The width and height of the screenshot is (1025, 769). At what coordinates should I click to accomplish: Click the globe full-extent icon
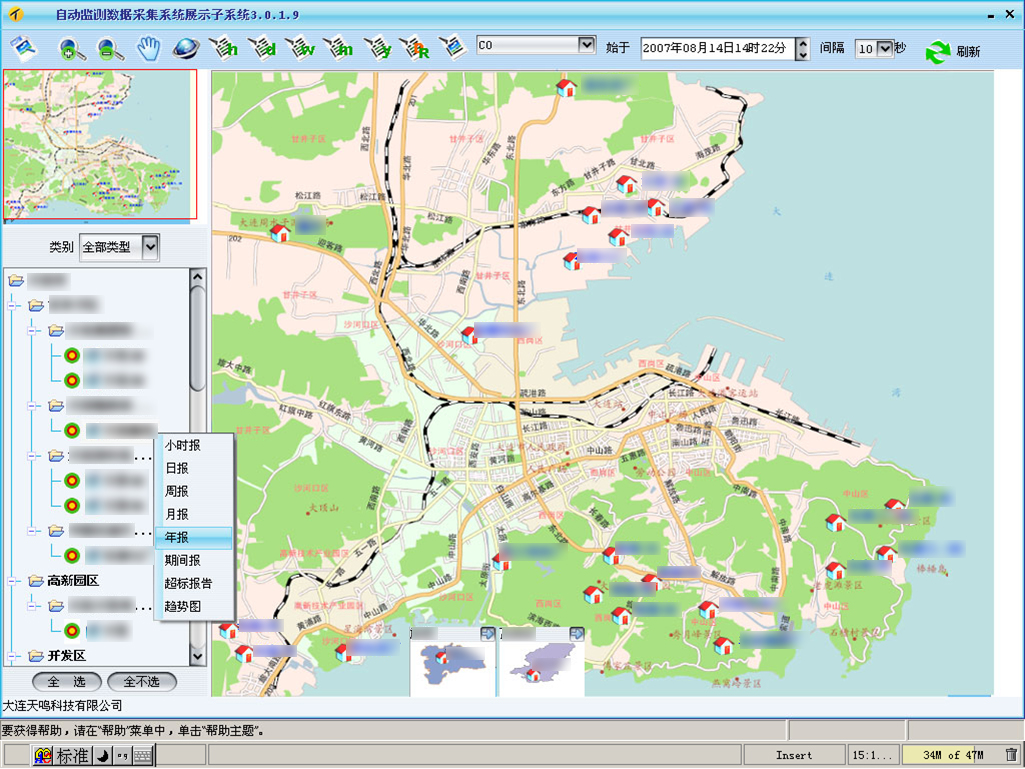tap(186, 48)
